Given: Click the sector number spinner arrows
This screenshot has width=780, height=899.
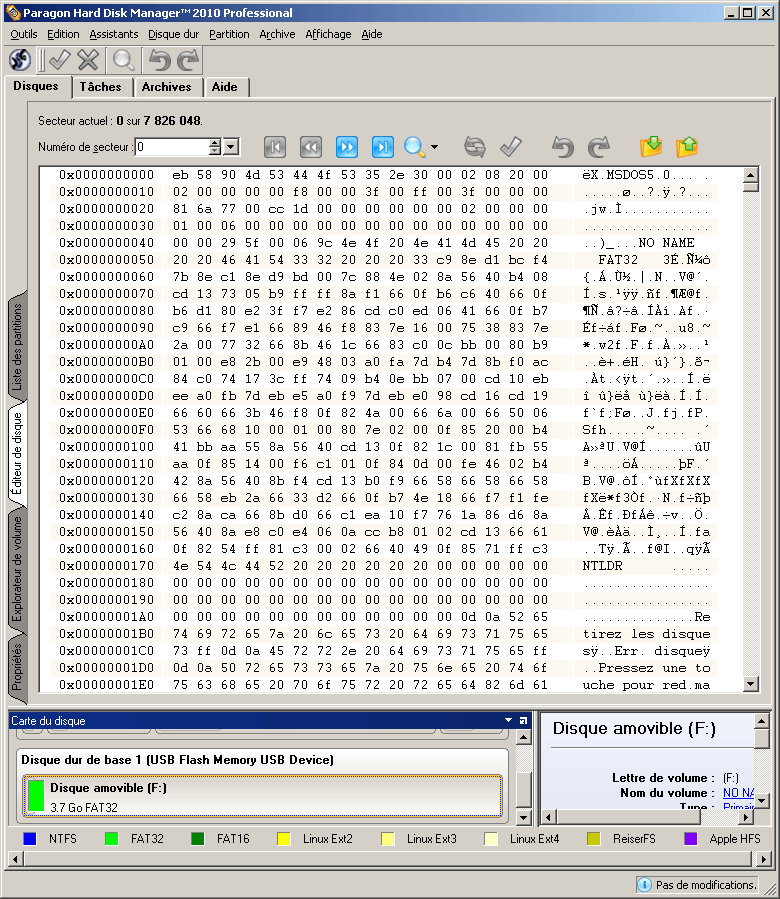Looking at the screenshot, I should [215, 147].
